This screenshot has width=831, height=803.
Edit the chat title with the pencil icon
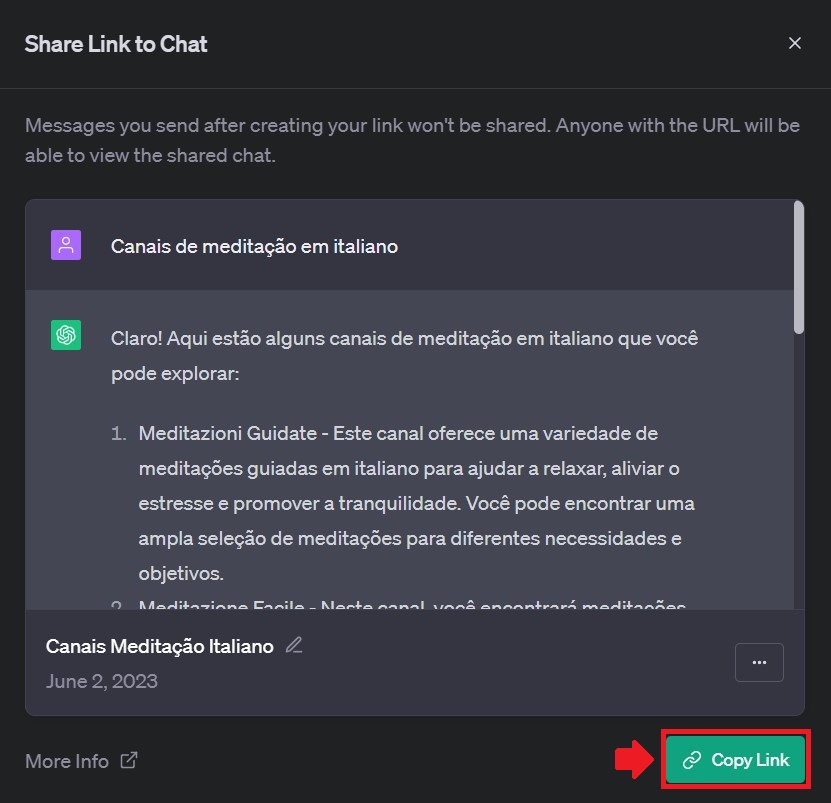point(294,645)
